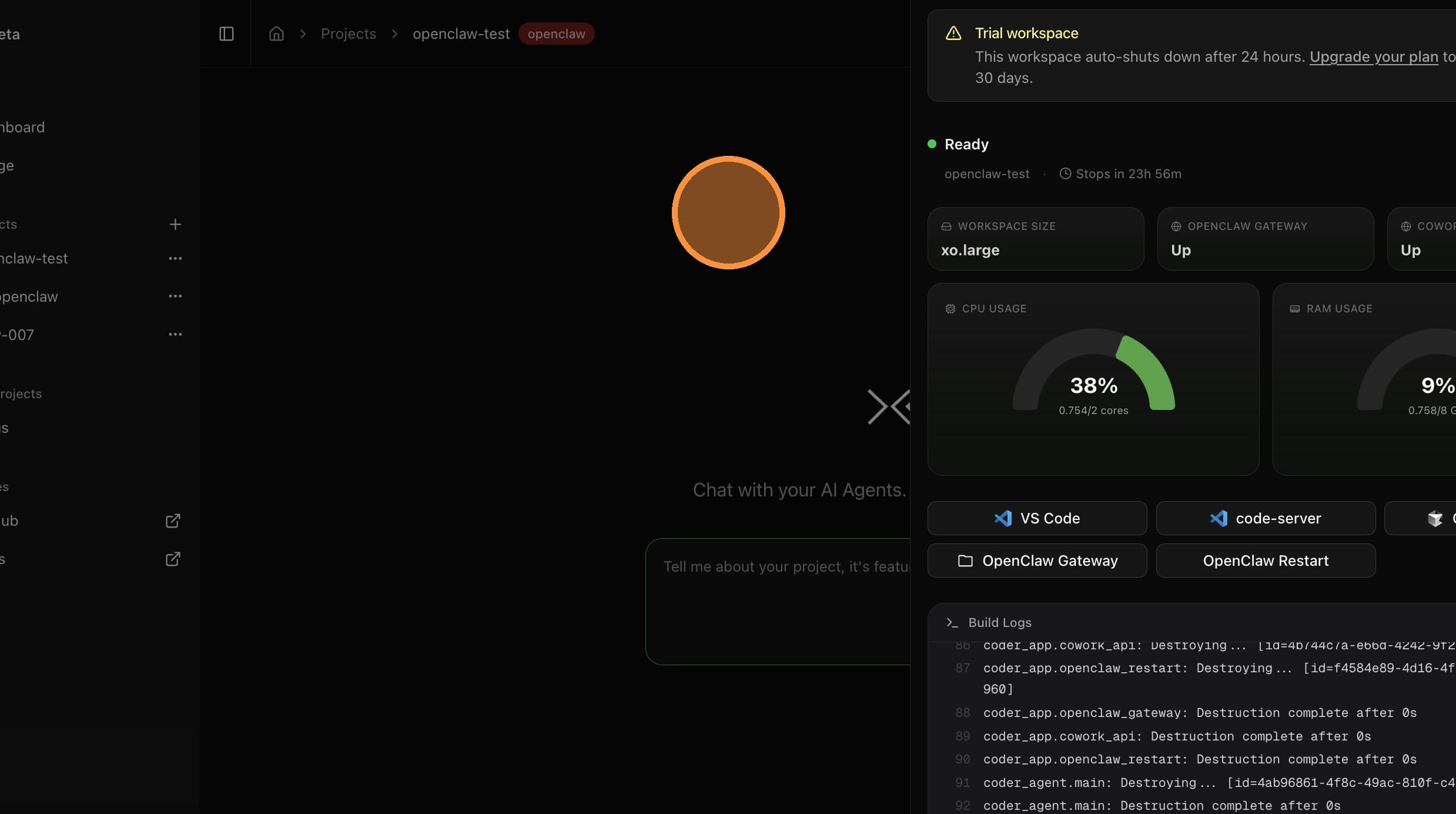Click the openclaw red tag badge
1456x814 pixels.
(556, 34)
